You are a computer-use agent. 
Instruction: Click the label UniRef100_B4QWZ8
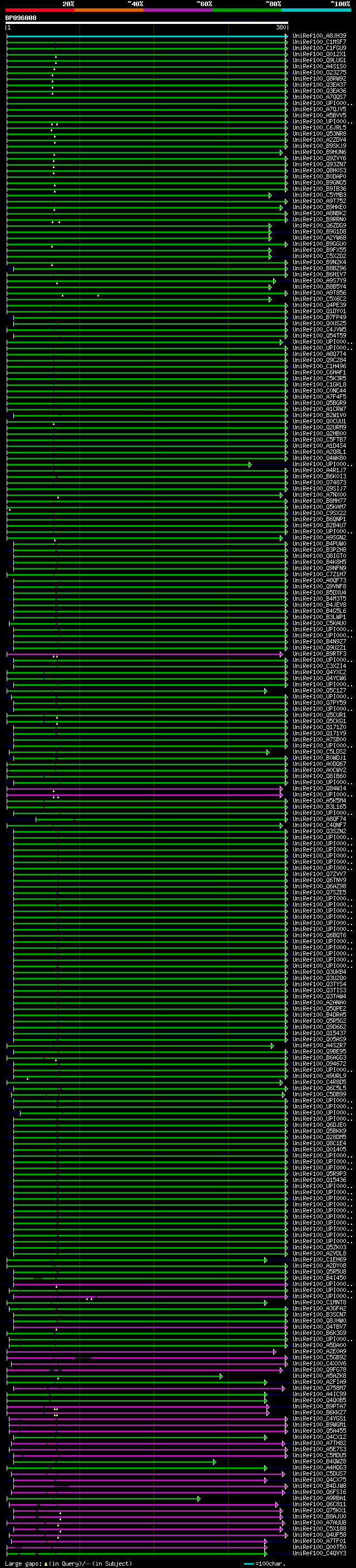[319, 1462]
